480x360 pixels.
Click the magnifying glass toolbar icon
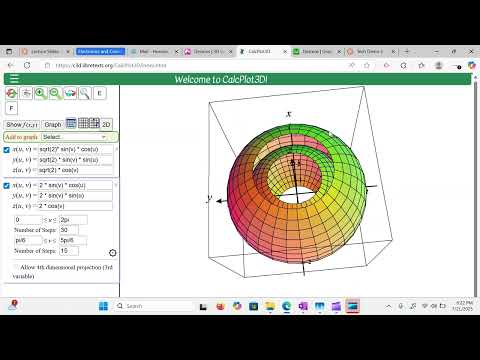[x=85, y=93]
